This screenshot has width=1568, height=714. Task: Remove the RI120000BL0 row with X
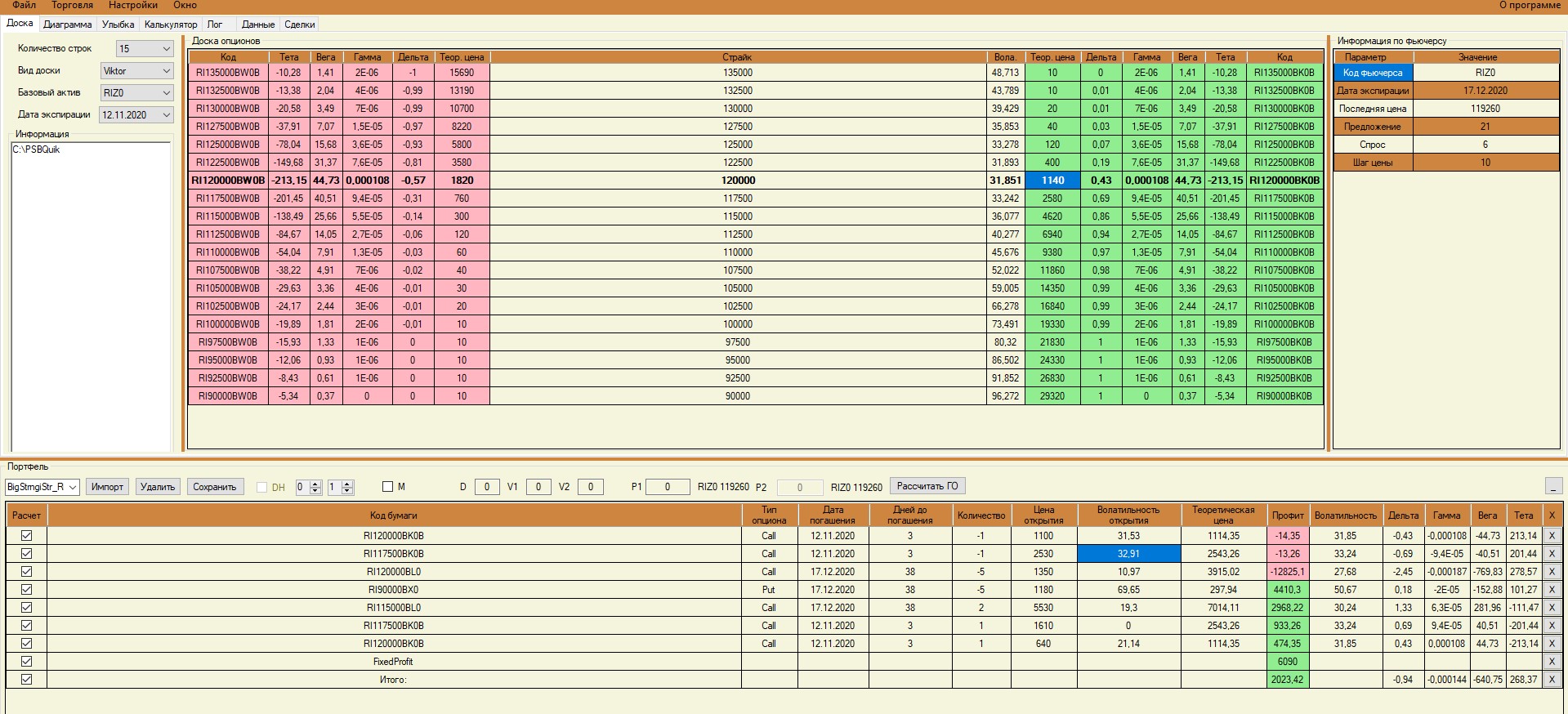tap(1552, 572)
